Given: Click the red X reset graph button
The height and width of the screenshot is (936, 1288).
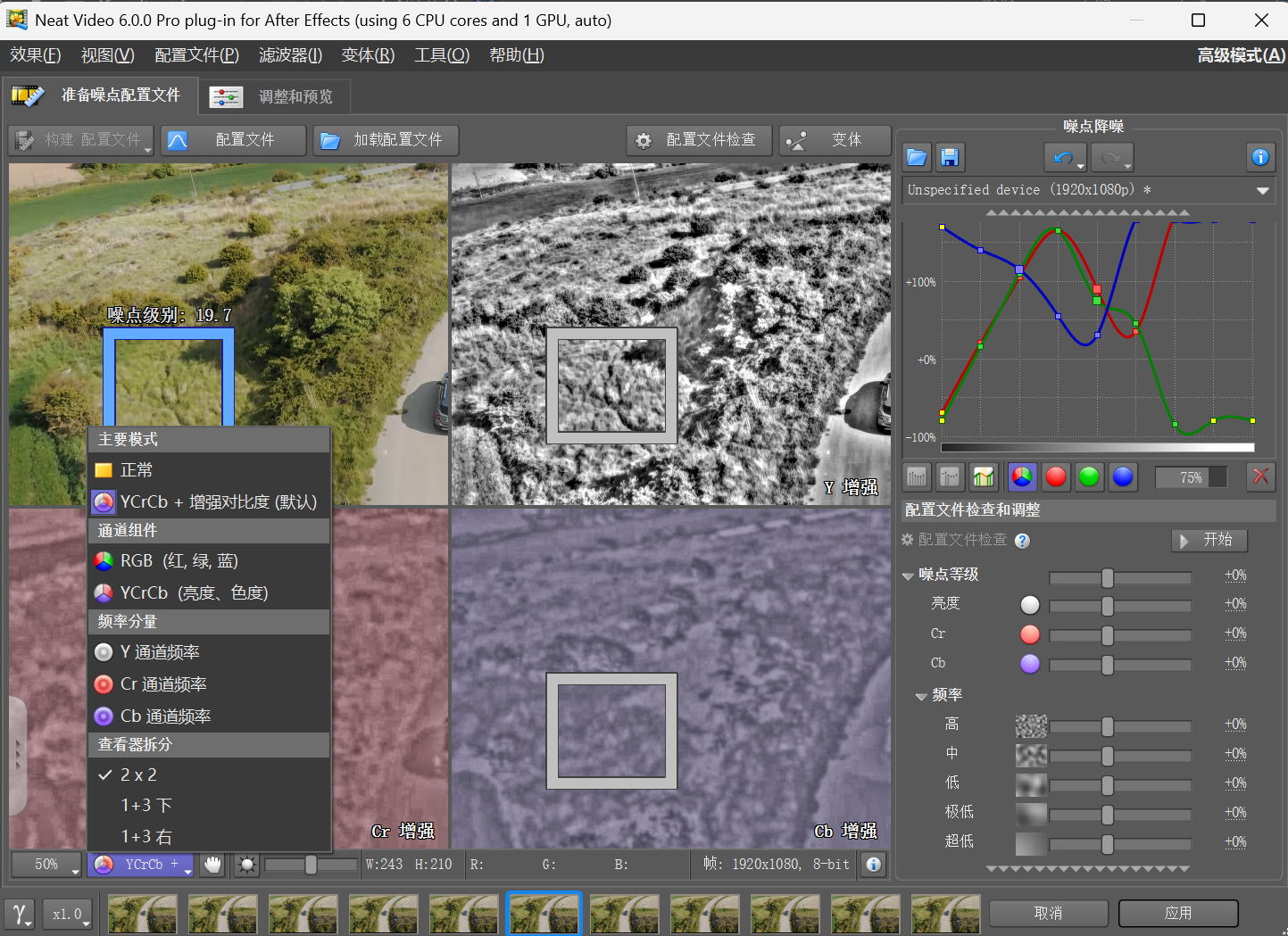Looking at the screenshot, I should click(x=1260, y=477).
